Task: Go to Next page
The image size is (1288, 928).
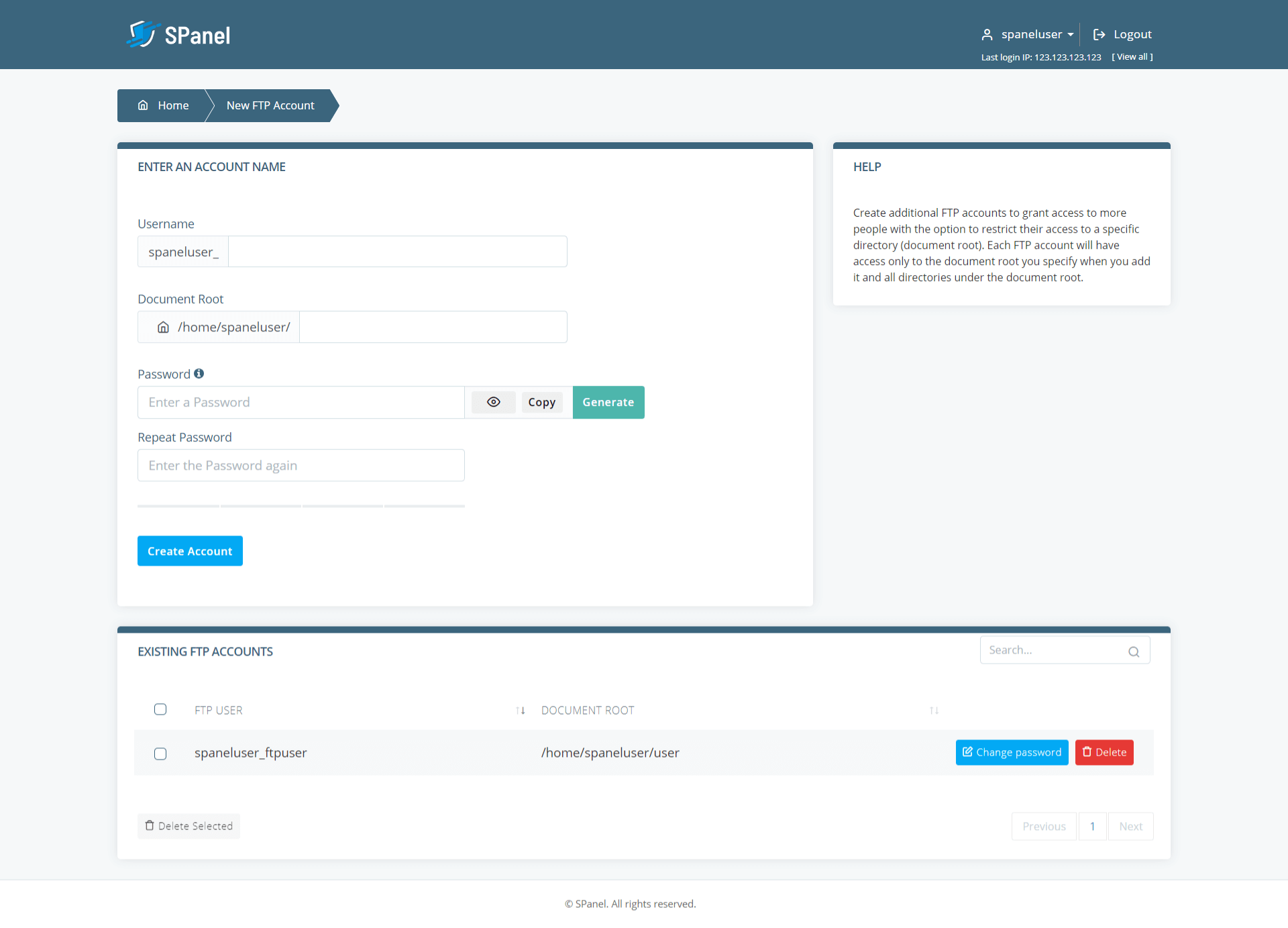Action: (x=1131, y=827)
